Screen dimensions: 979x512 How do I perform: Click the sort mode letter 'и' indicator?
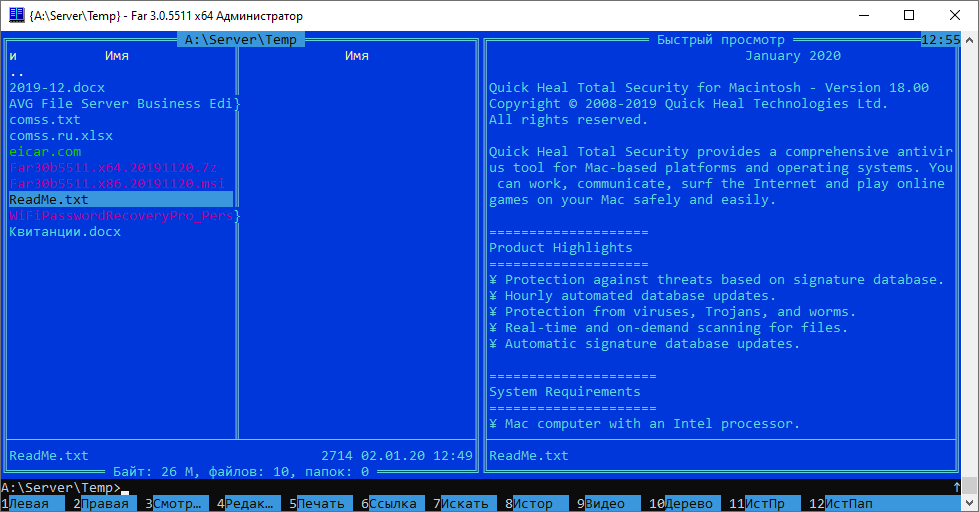13,56
